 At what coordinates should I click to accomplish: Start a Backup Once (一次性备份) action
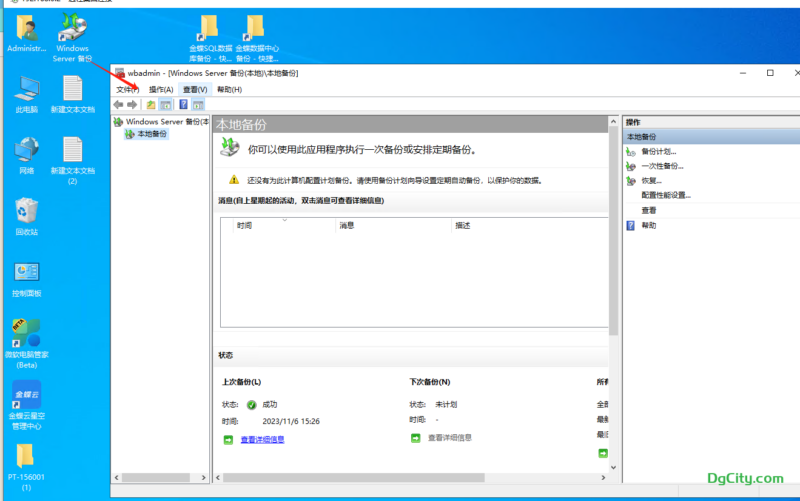click(662, 166)
